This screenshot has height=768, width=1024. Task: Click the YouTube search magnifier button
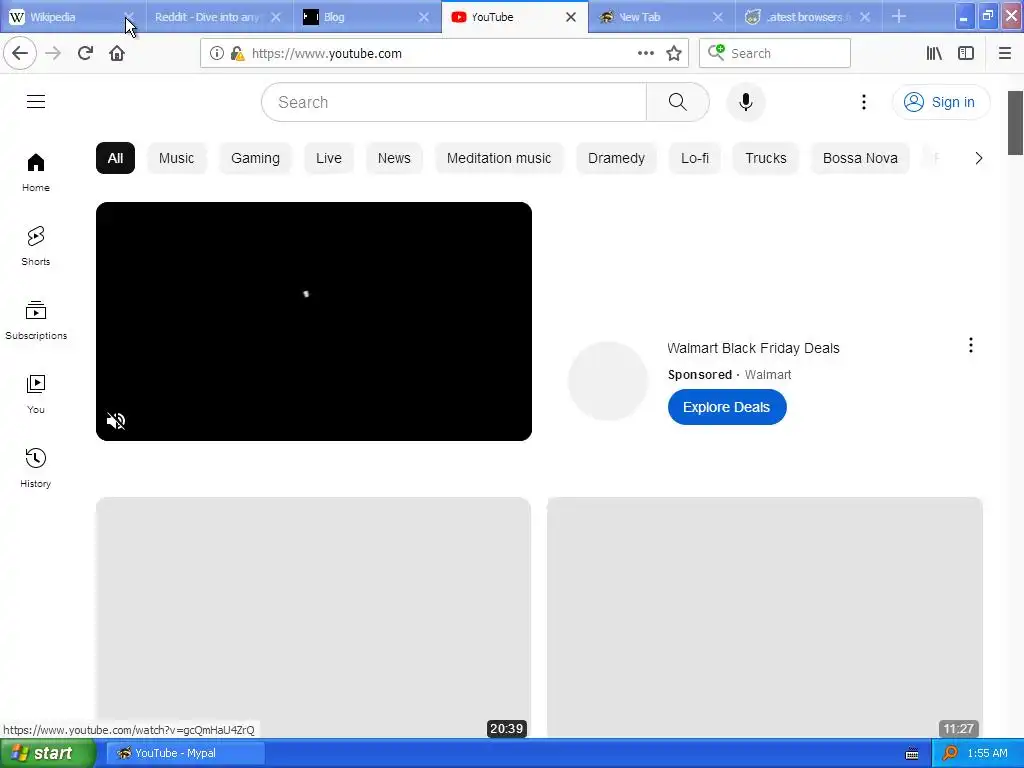pos(677,102)
